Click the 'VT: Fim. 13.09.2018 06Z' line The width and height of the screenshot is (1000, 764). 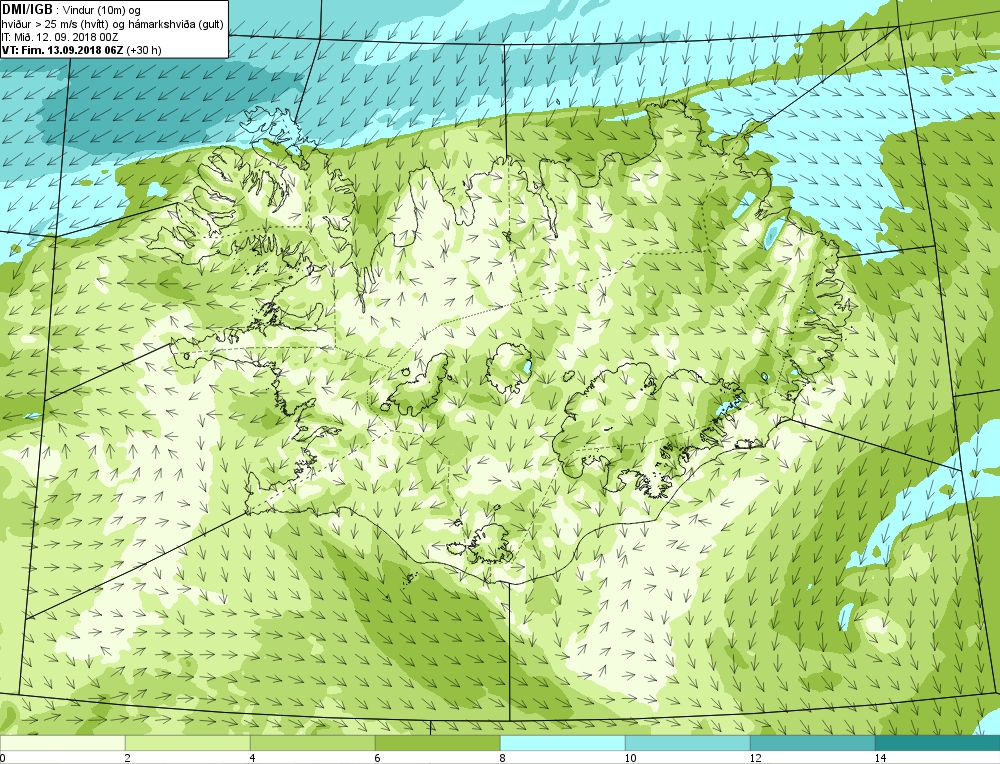(63, 50)
